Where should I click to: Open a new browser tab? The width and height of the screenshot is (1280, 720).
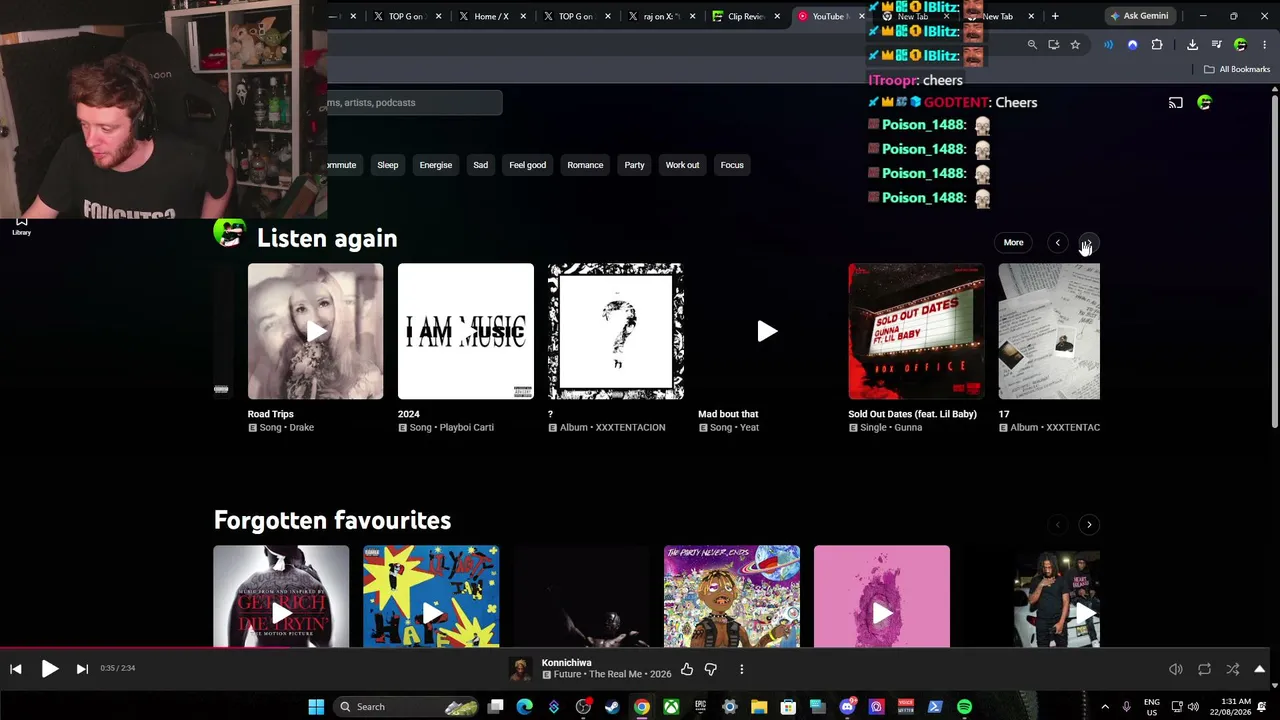[1055, 16]
